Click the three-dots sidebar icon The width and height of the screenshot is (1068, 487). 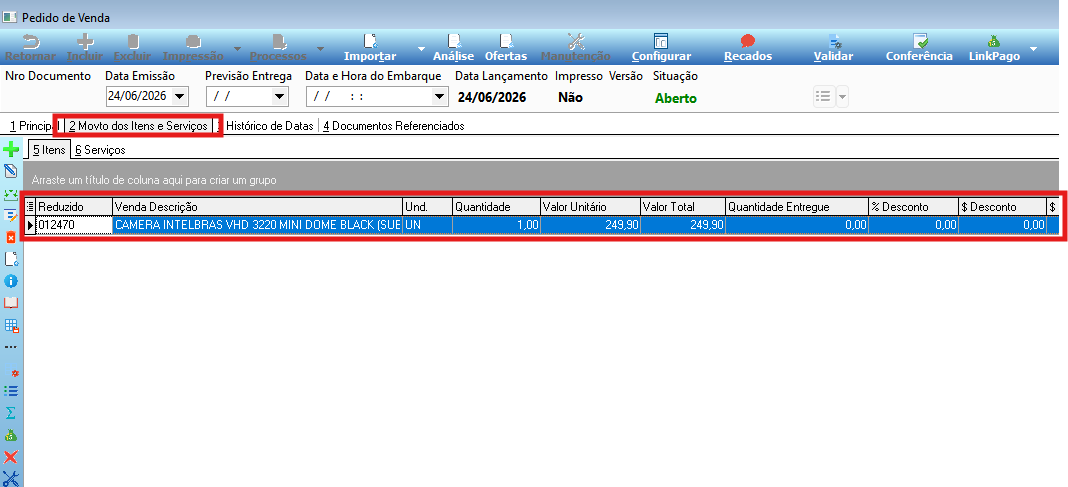pyautogui.click(x=11, y=347)
